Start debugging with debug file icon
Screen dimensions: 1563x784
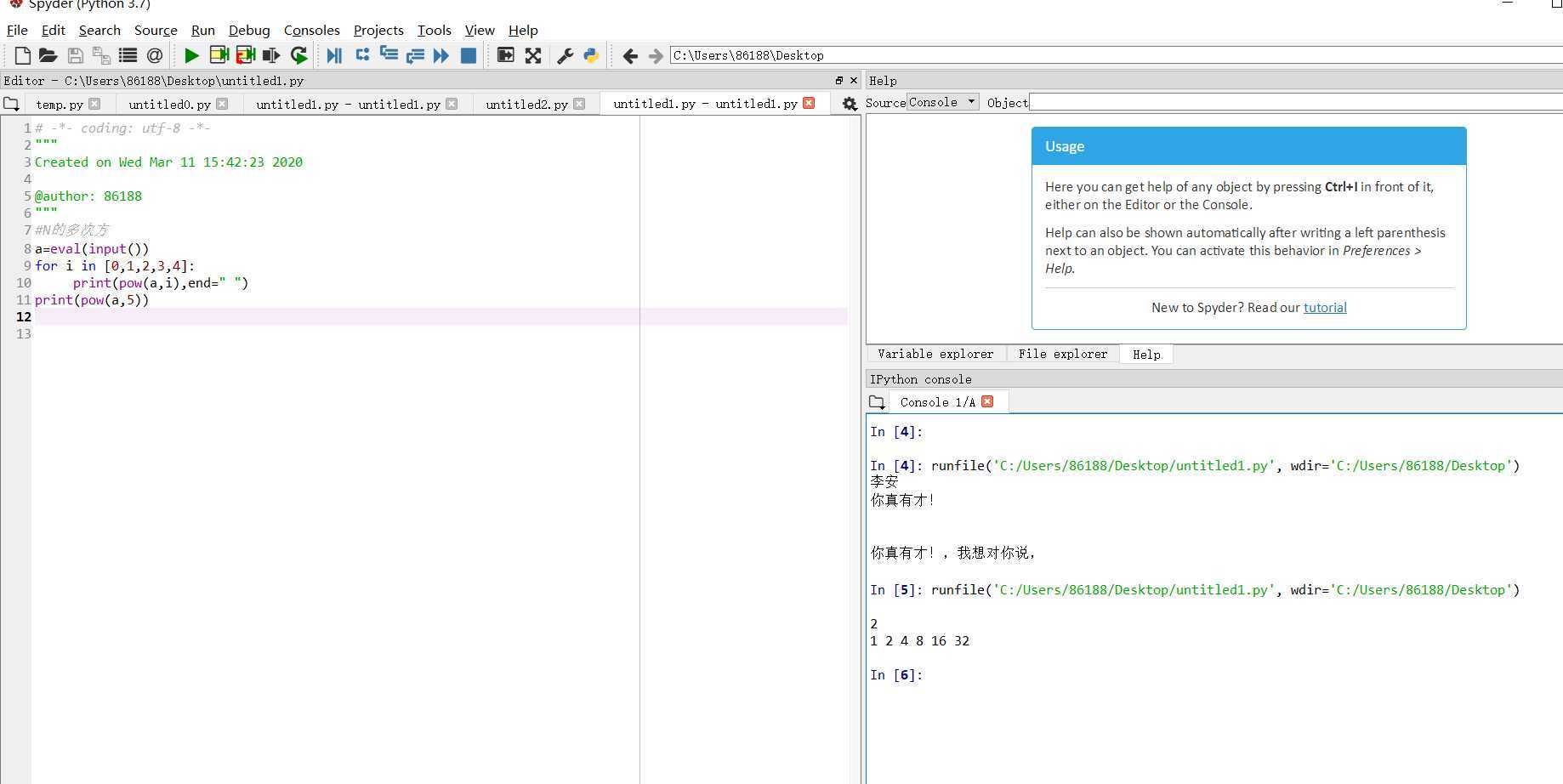pyautogui.click(x=334, y=55)
